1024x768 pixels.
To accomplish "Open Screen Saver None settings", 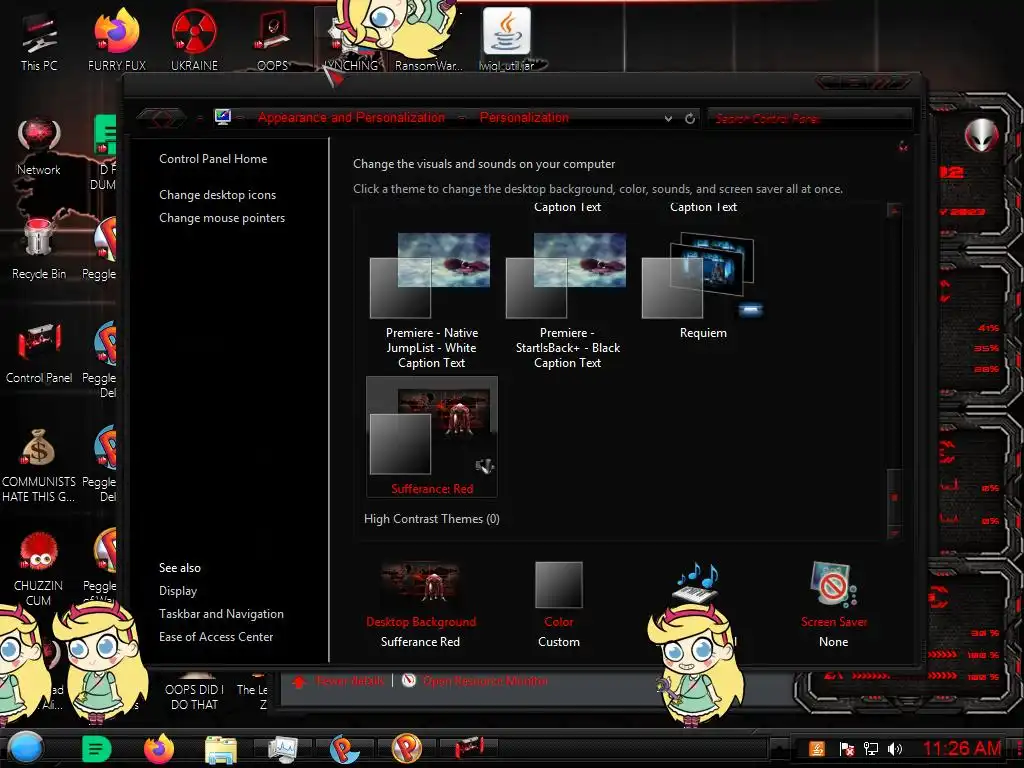I will point(834,605).
